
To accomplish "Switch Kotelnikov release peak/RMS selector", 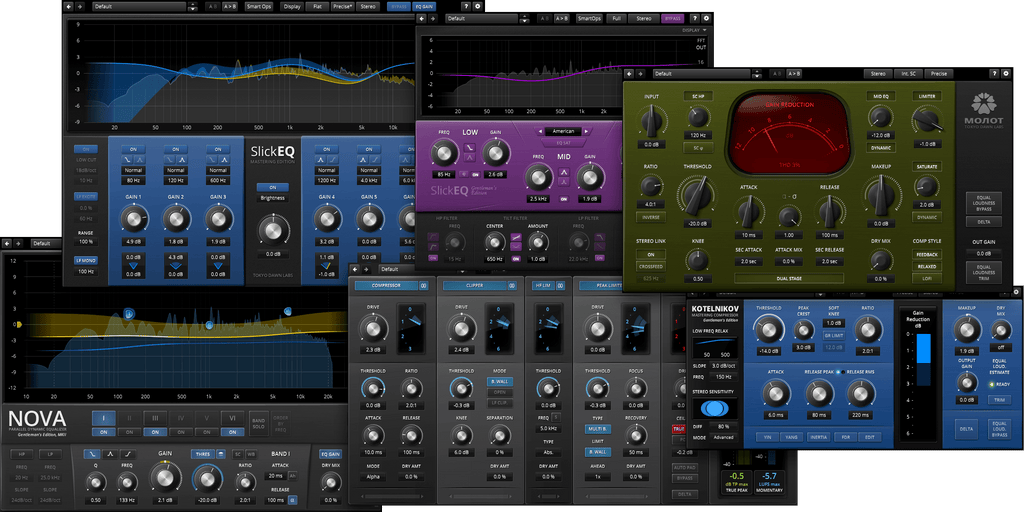I will pos(840,371).
